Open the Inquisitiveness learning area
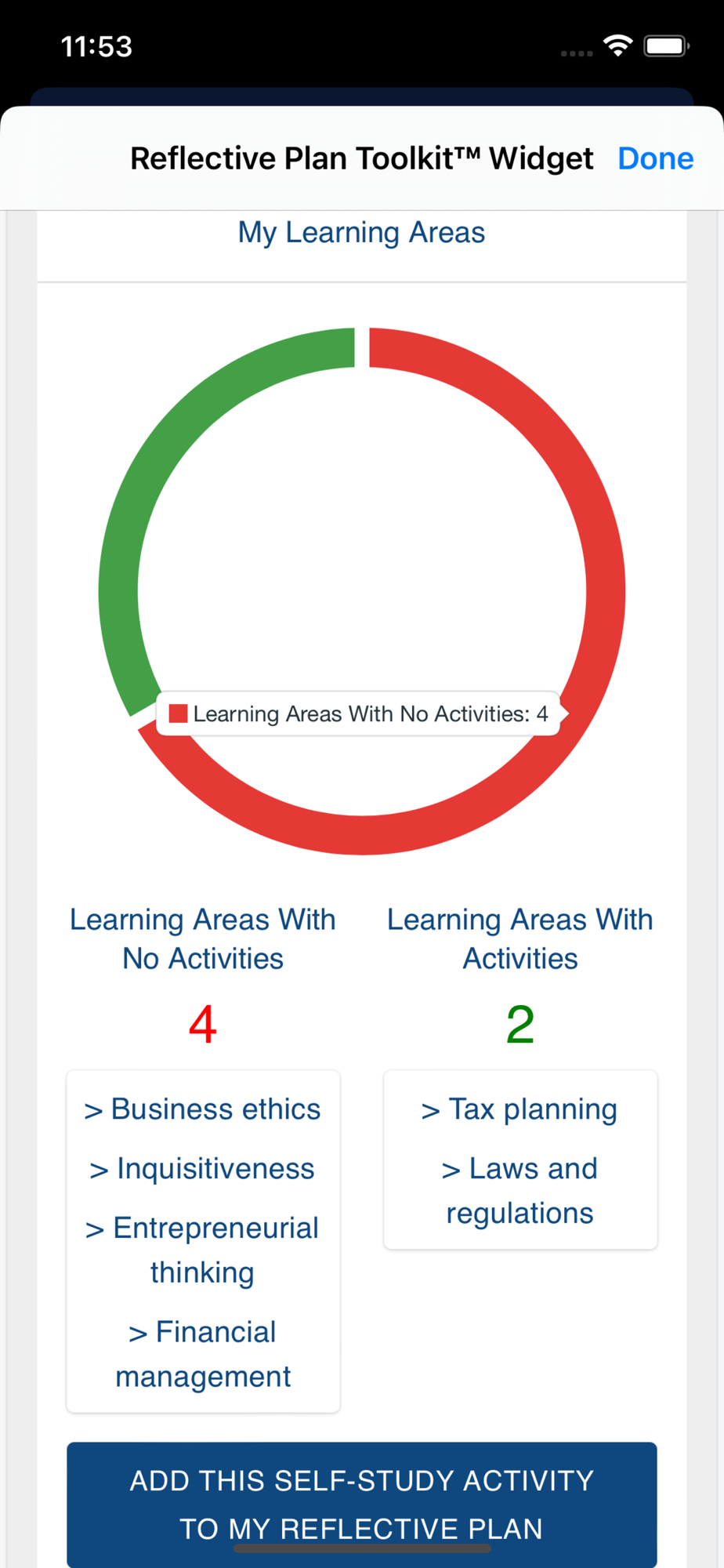 click(x=202, y=1169)
